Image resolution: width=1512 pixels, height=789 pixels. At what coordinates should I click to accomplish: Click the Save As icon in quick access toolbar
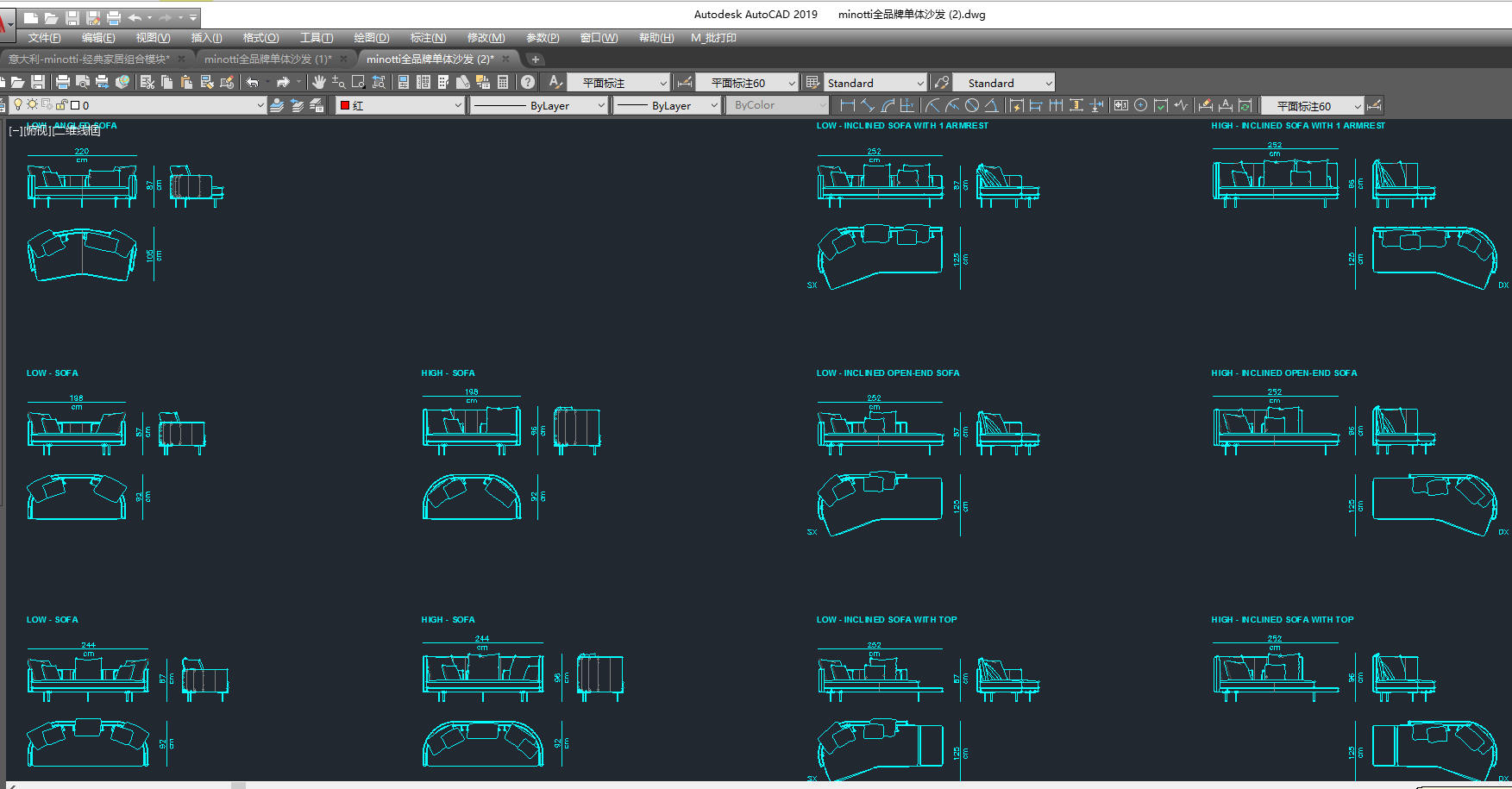[x=93, y=17]
